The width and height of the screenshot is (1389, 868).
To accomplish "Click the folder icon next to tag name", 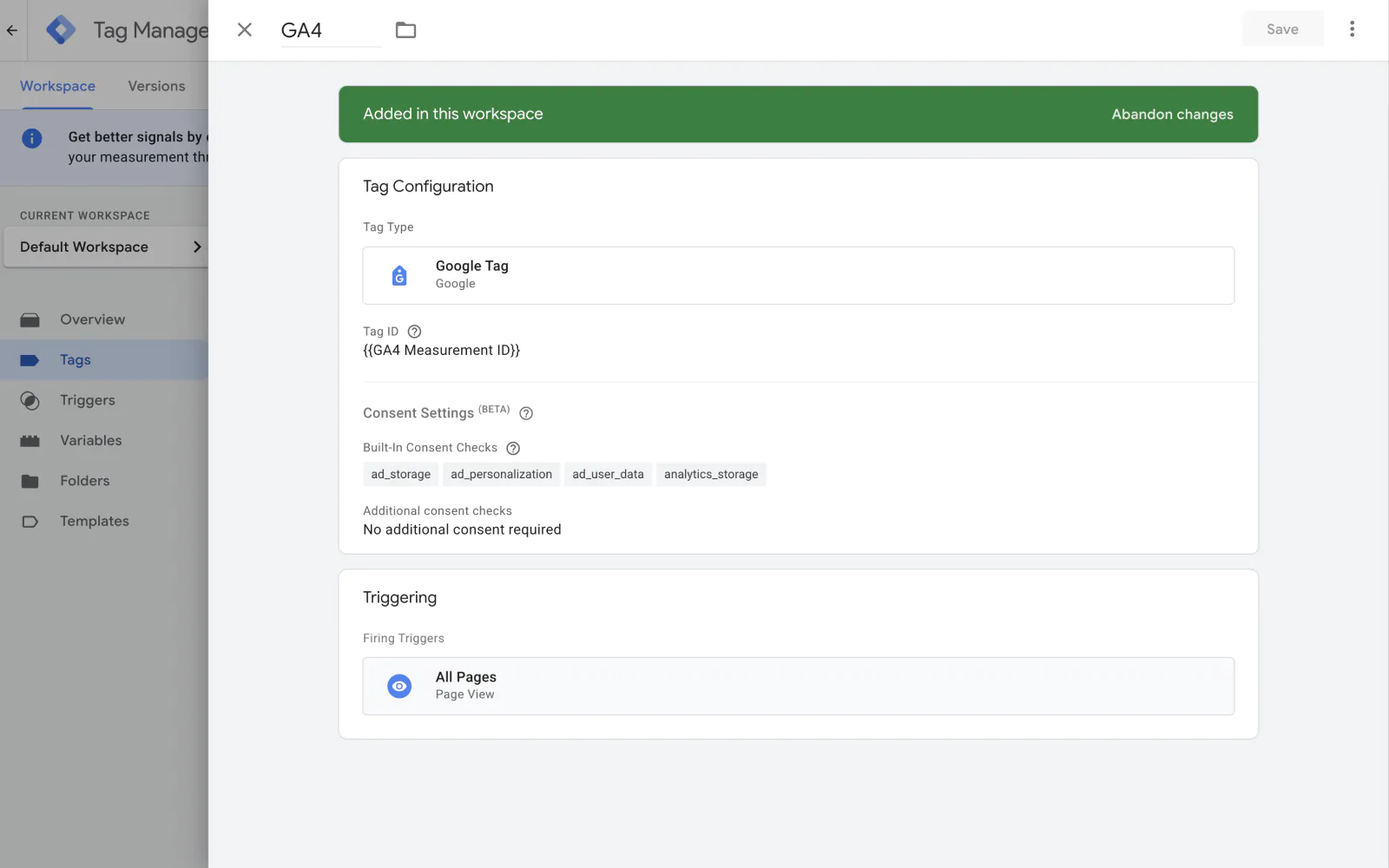I will pyautogui.click(x=405, y=30).
